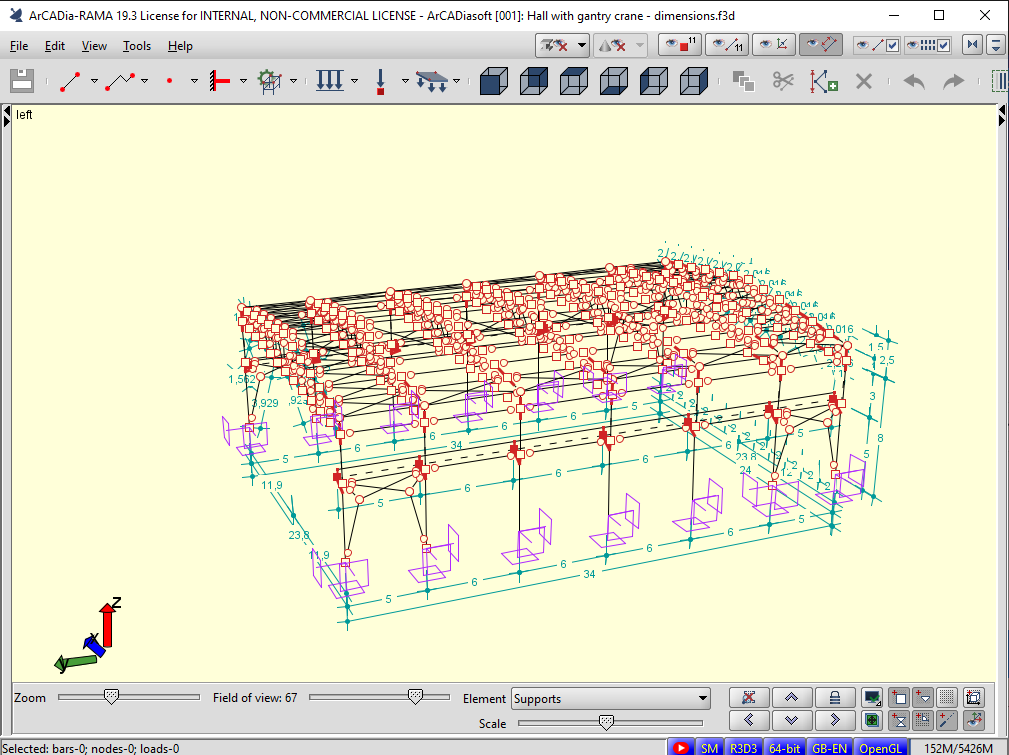1009x755 pixels.
Task: Select the insert node tool
Action: [x=168, y=82]
